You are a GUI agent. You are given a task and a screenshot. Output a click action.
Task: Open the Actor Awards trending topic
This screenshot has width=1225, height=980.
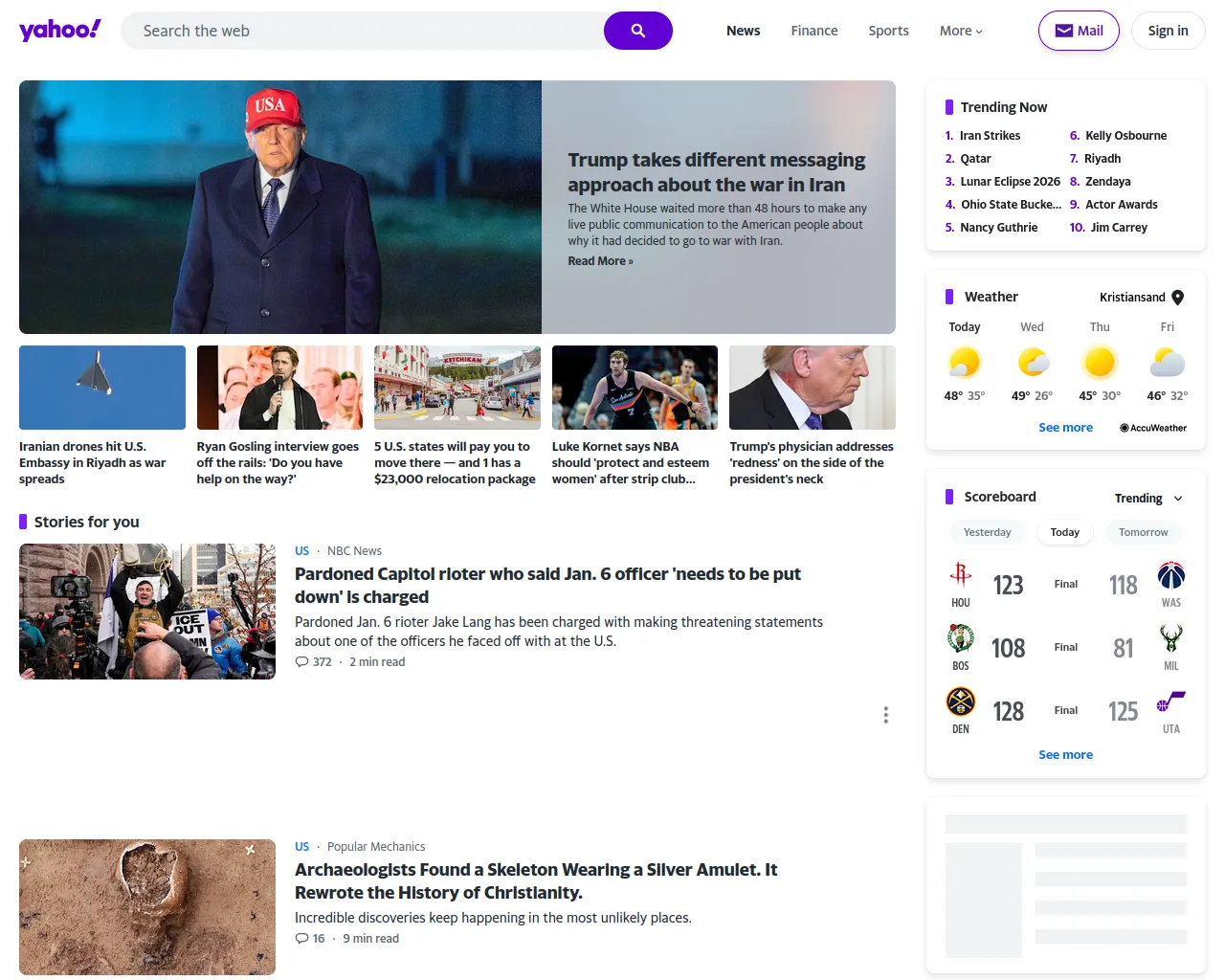tap(1122, 205)
